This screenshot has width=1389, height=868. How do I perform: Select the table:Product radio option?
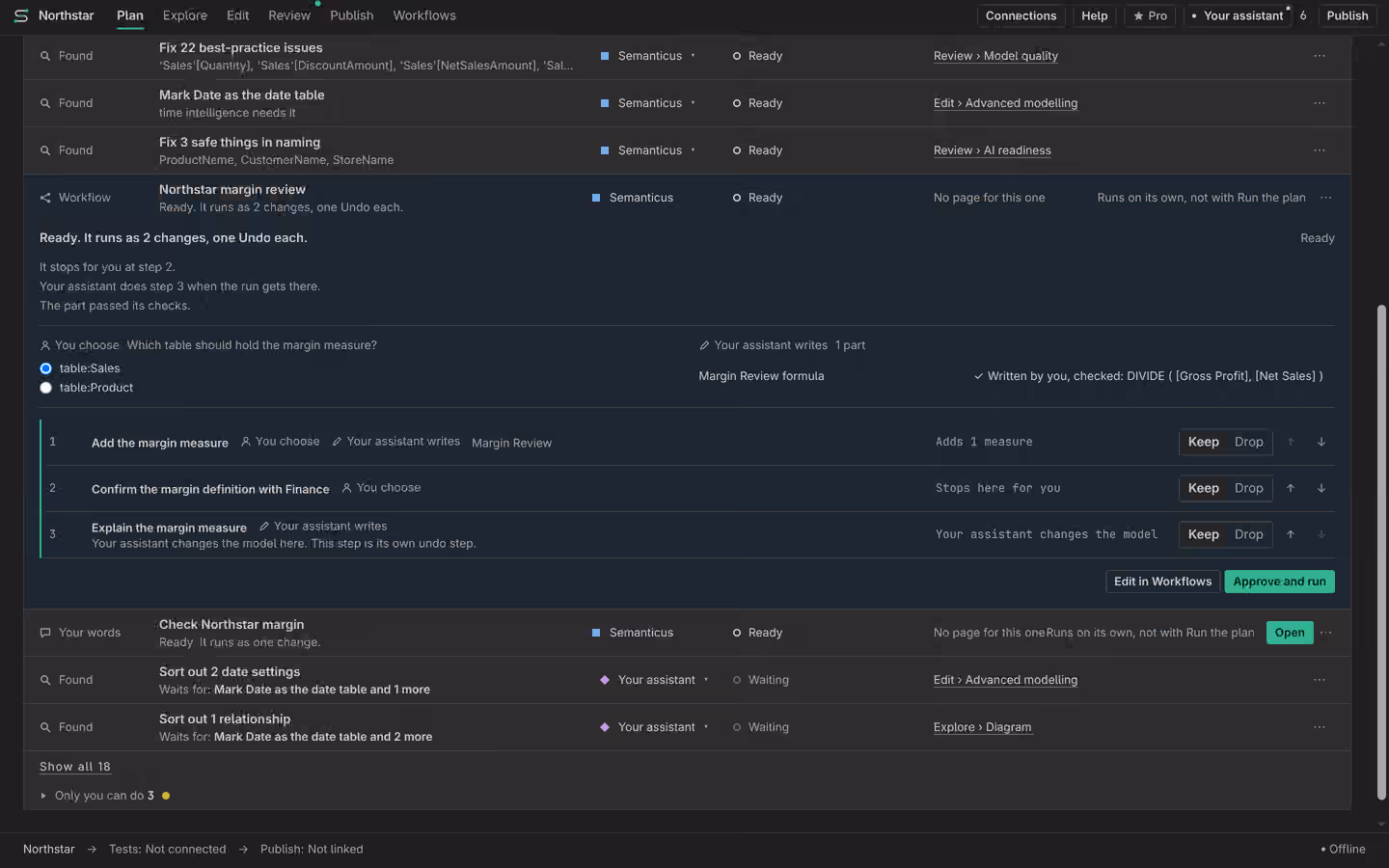point(45,388)
